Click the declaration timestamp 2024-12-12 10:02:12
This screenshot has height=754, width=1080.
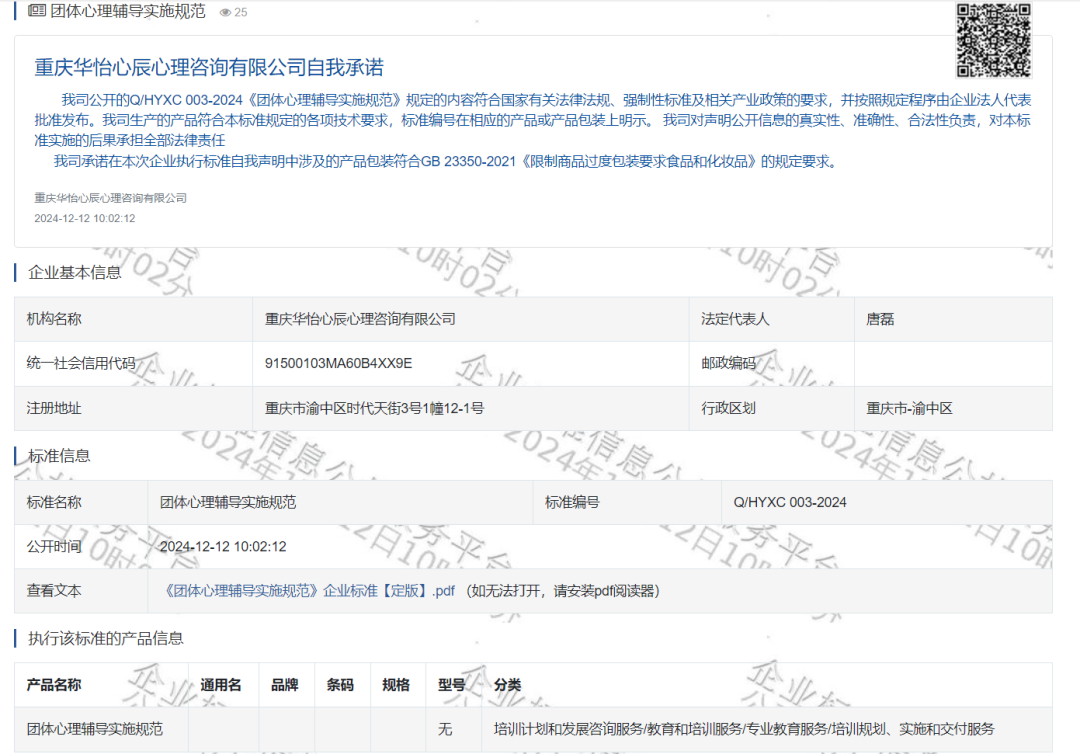pos(85,218)
